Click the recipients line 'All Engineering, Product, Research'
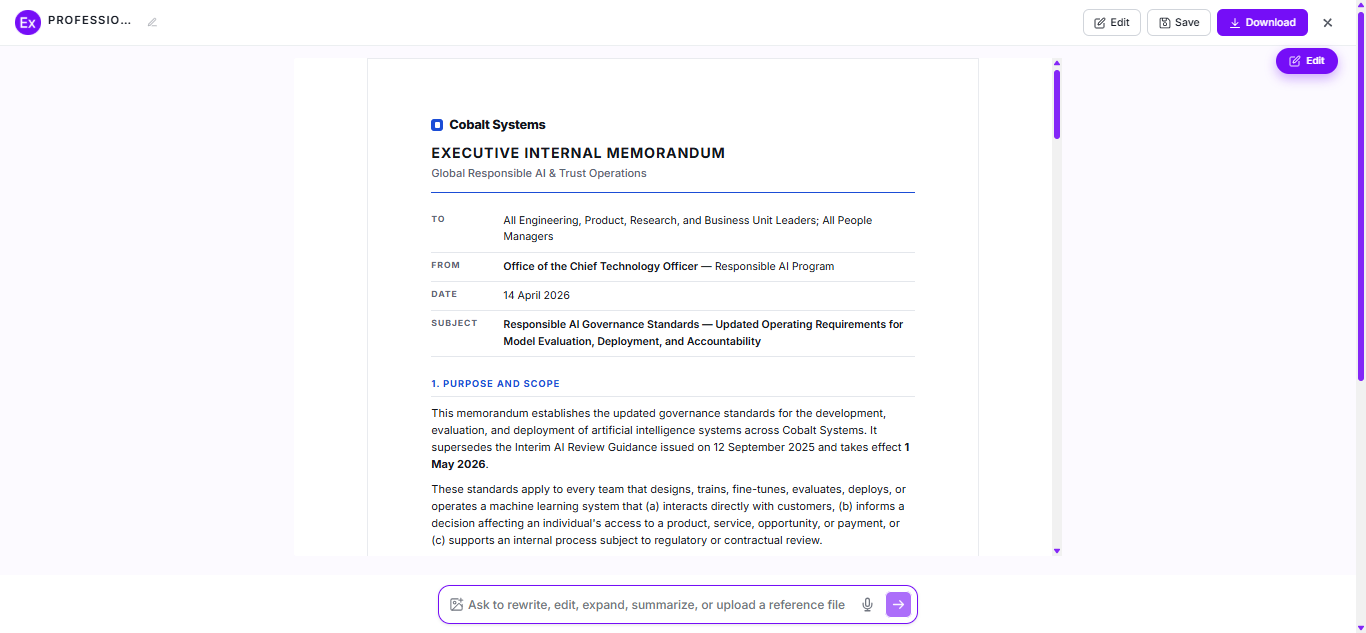The height and width of the screenshot is (633, 1366). [x=688, y=228]
